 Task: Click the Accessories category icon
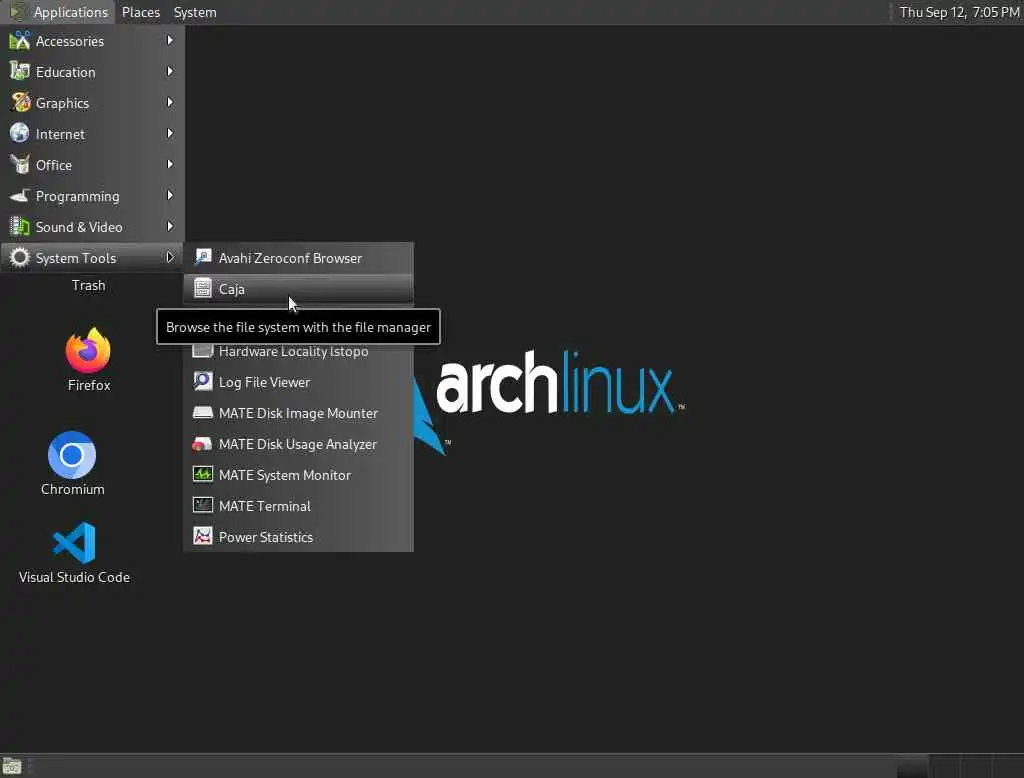20,41
